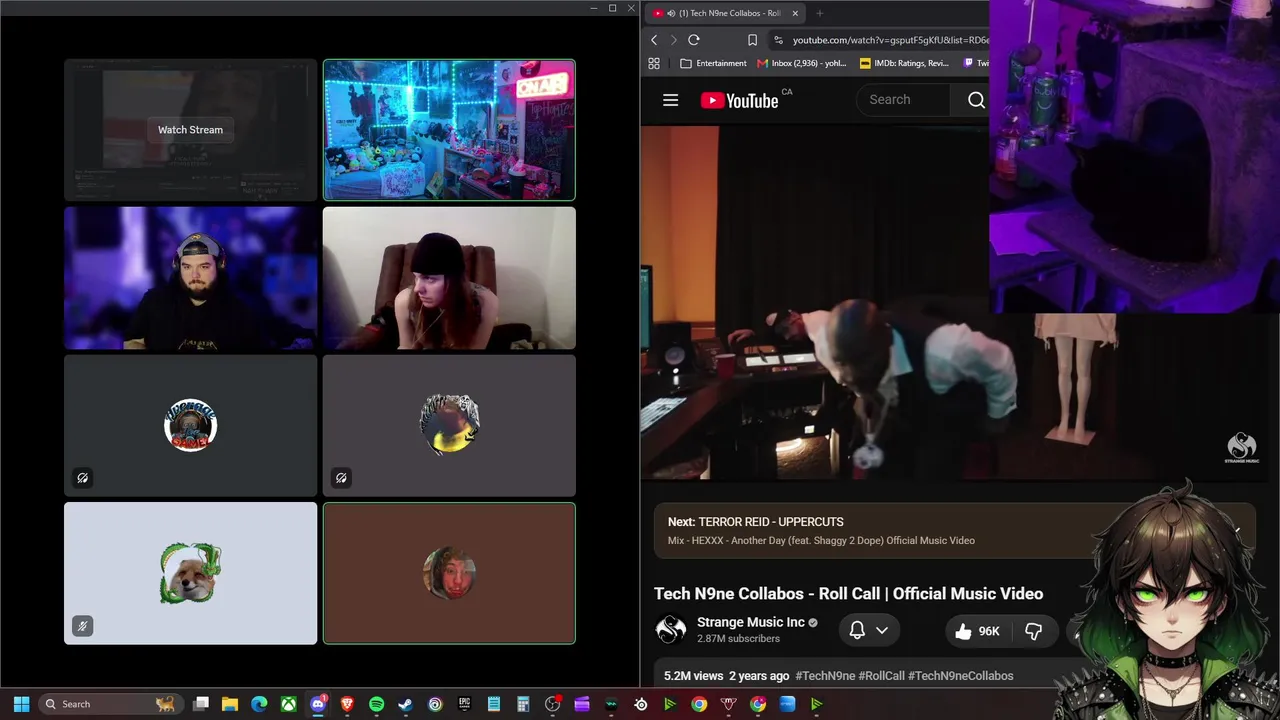Image resolution: width=1280 pixels, height=720 pixels.
Task: Open a new browser tab
Action: [820, 13]
